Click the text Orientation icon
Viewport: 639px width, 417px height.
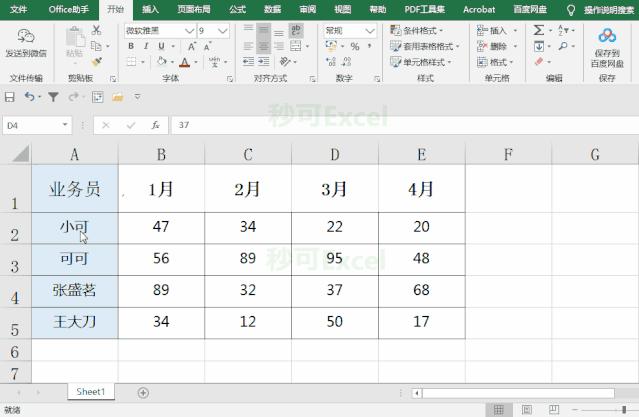pyautogui.click(x=285, y=62)
